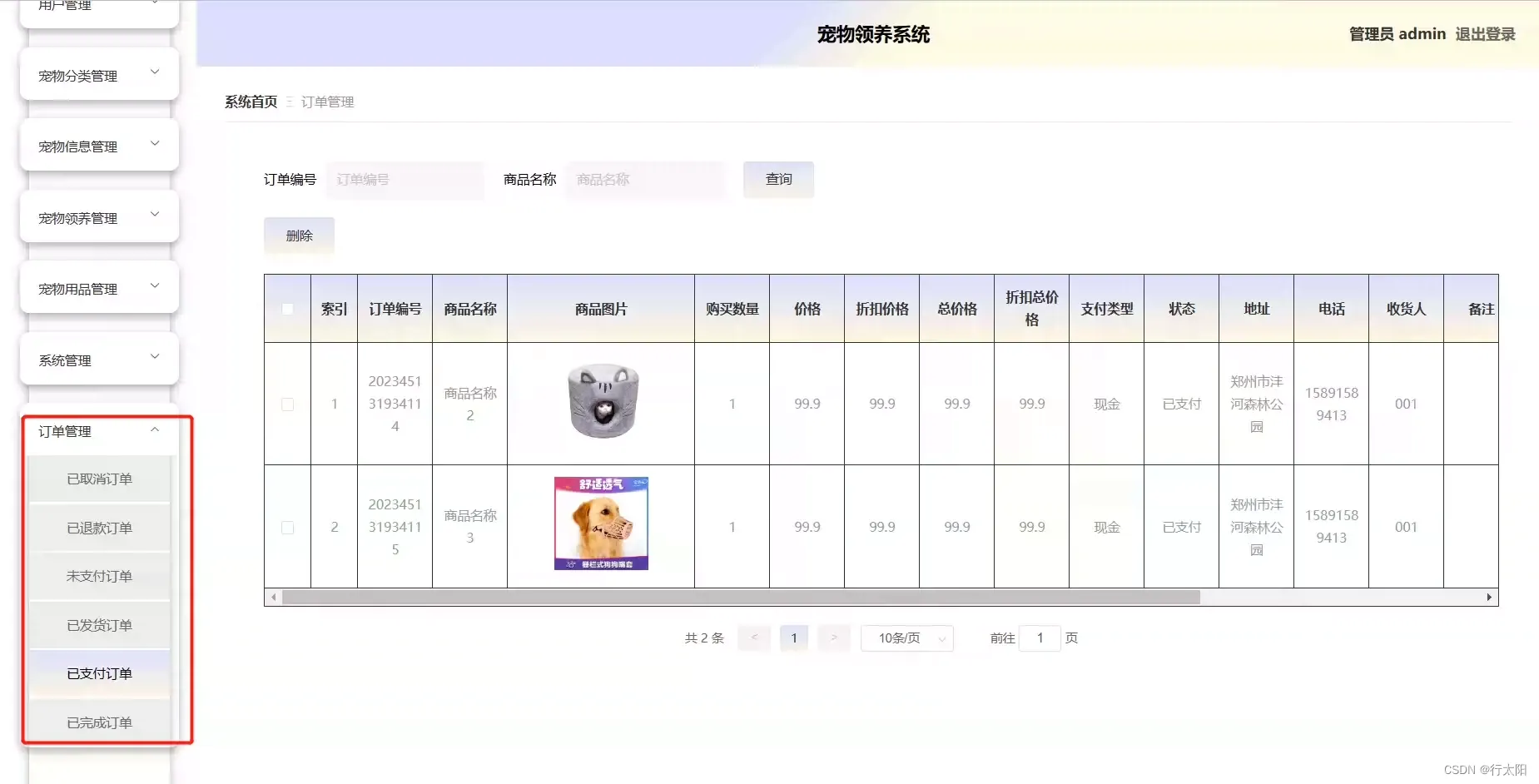Go to 系统首页 breadcrumb link
Image resolution: width=1539 pixels, height=784 pixels.
tap(251, 102)
